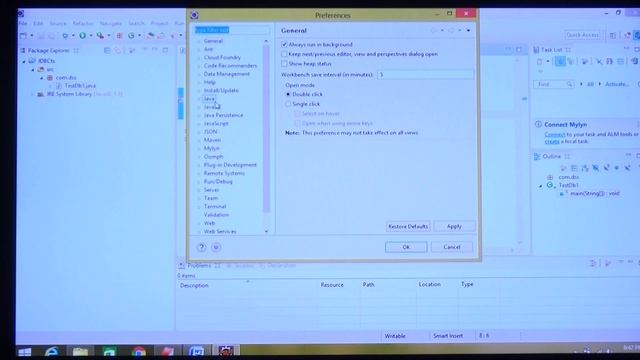640x360 pixels.
Task: Click the Open Perspective icon
Action: (613, 36)
